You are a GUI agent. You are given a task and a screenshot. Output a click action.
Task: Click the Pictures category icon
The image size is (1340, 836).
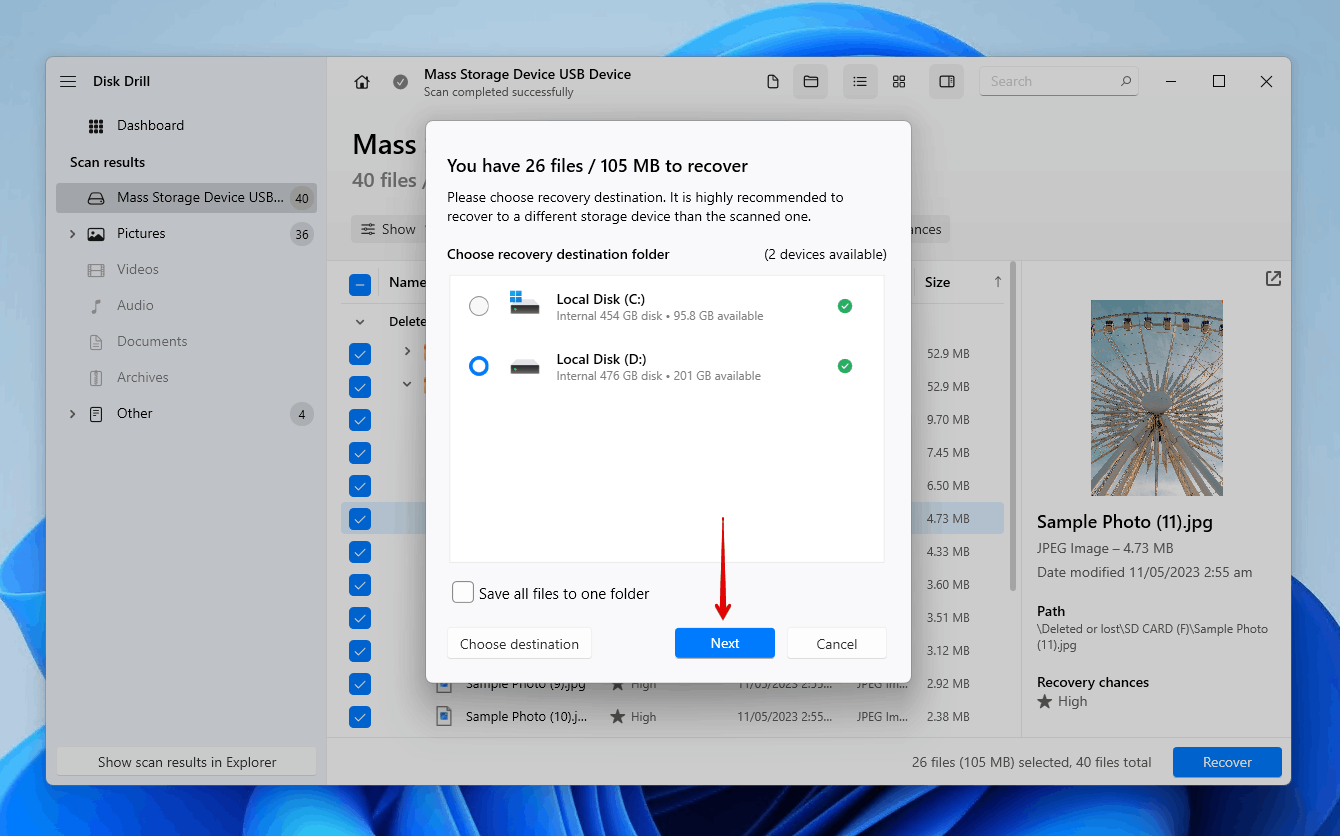[x=96, y=234]
